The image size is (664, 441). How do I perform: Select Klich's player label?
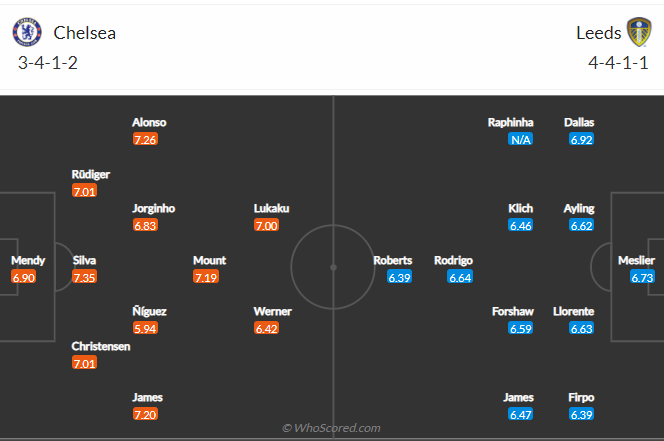pyautogui.click(x=520, y=208)
